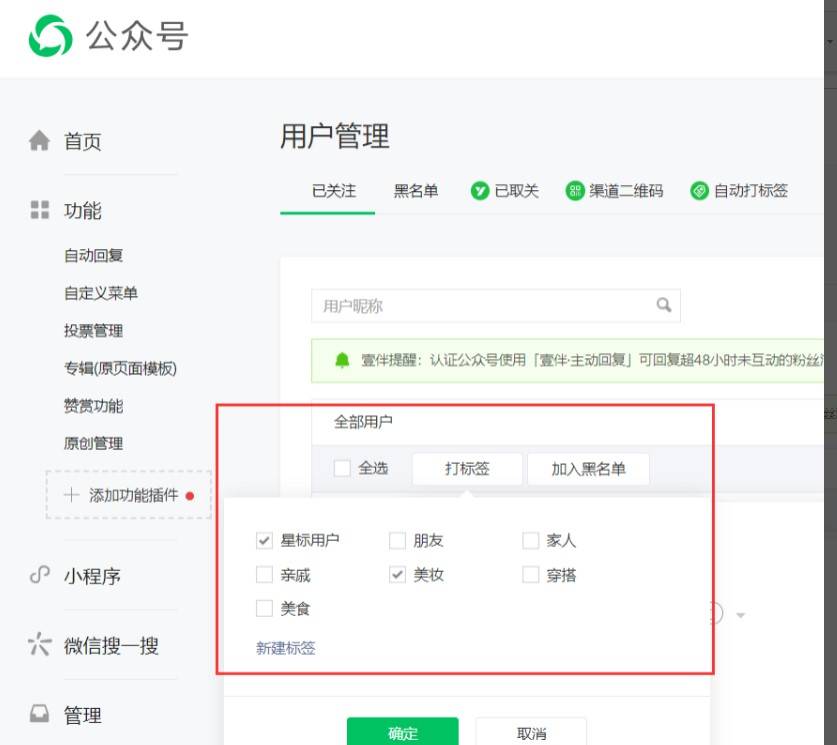
Task: Focus the 用户昵称 search field
Action: click(x=495, y=306)
